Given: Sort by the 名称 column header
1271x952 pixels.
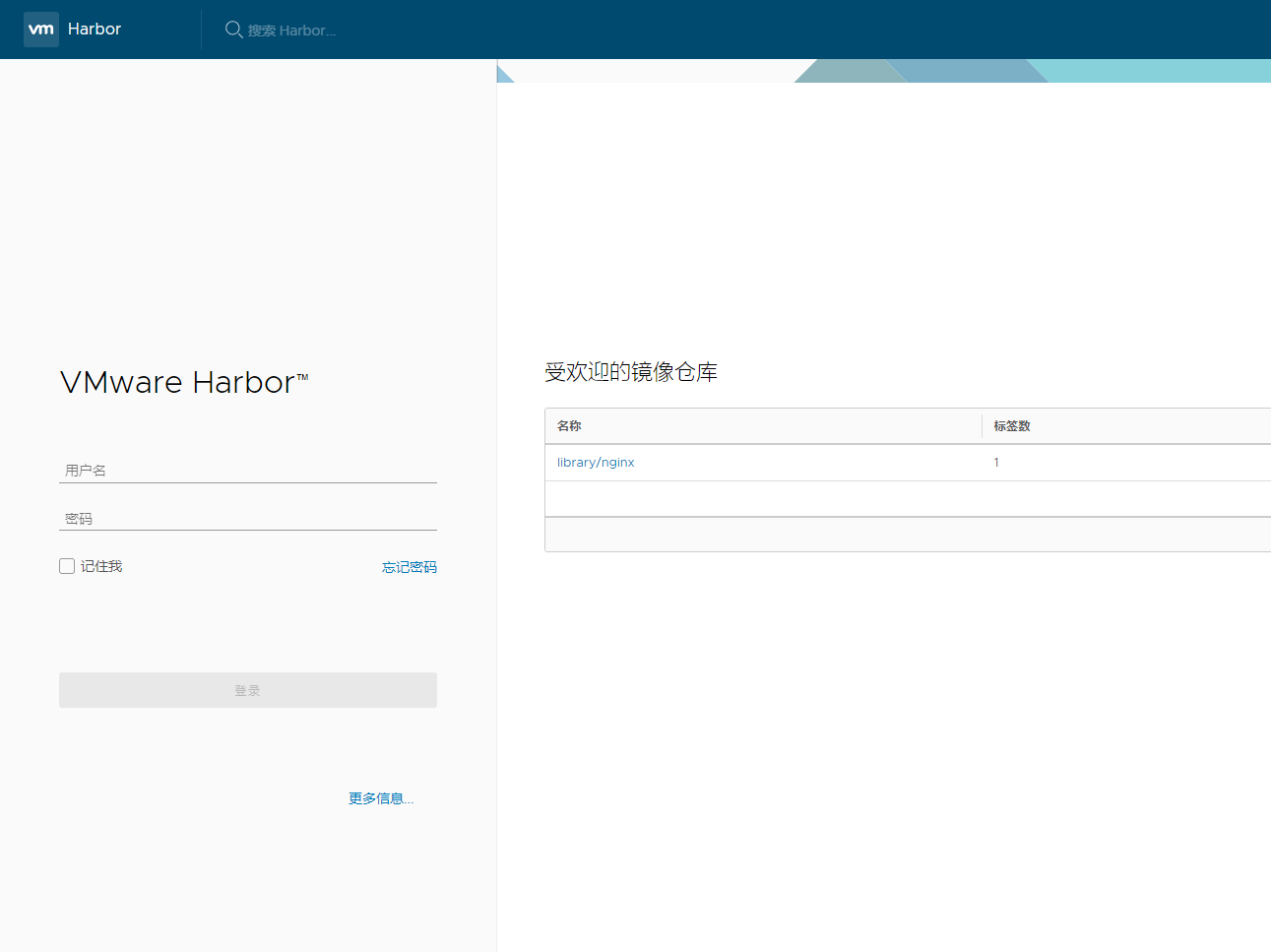Looking at the screenshot, I should pyautogui.click(x=569, y=426).
